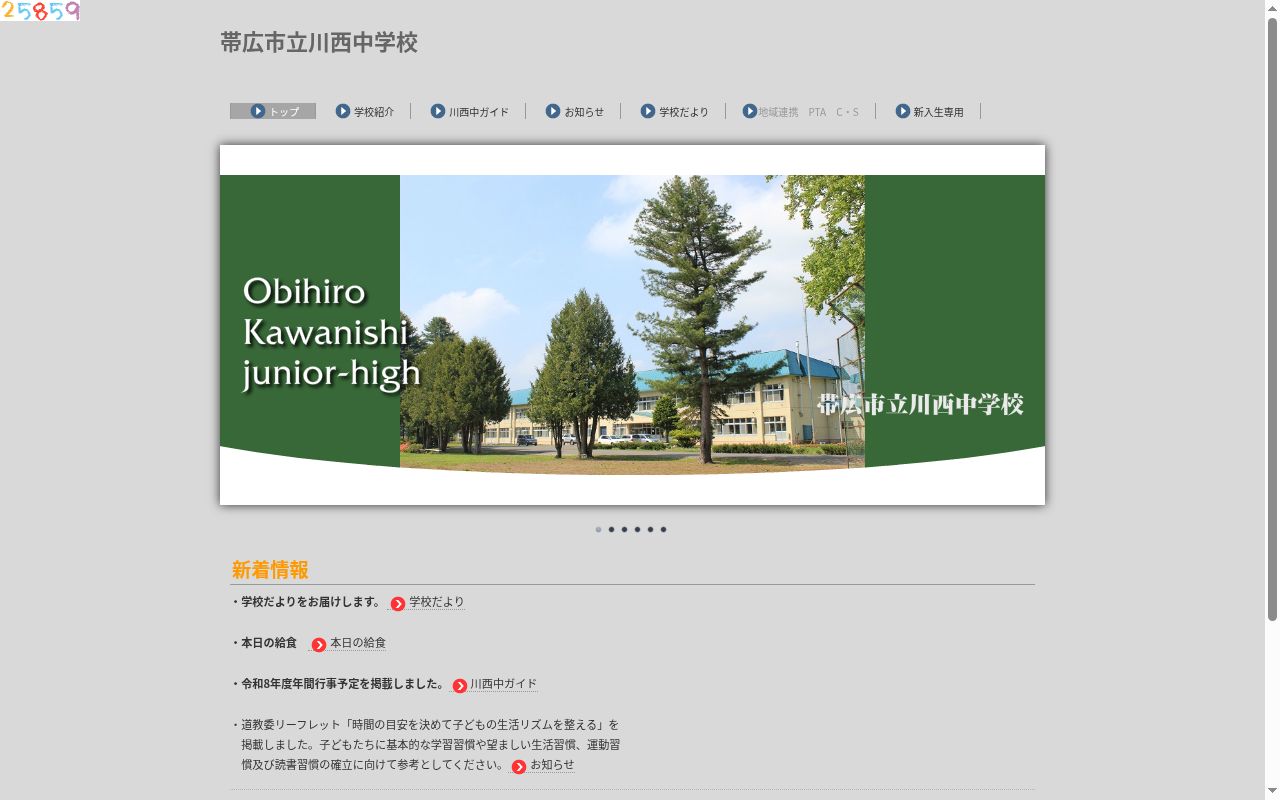Screen dimensions: 1280x800
Task: Jump to the second slideshow dot
Action: click(x=611, y=530)
